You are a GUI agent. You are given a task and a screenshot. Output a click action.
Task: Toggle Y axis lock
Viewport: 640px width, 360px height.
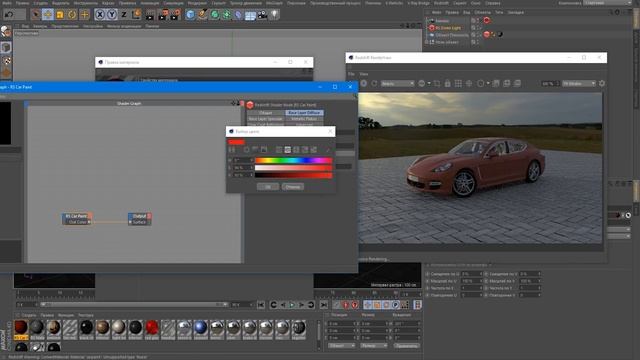pos(112,15)
